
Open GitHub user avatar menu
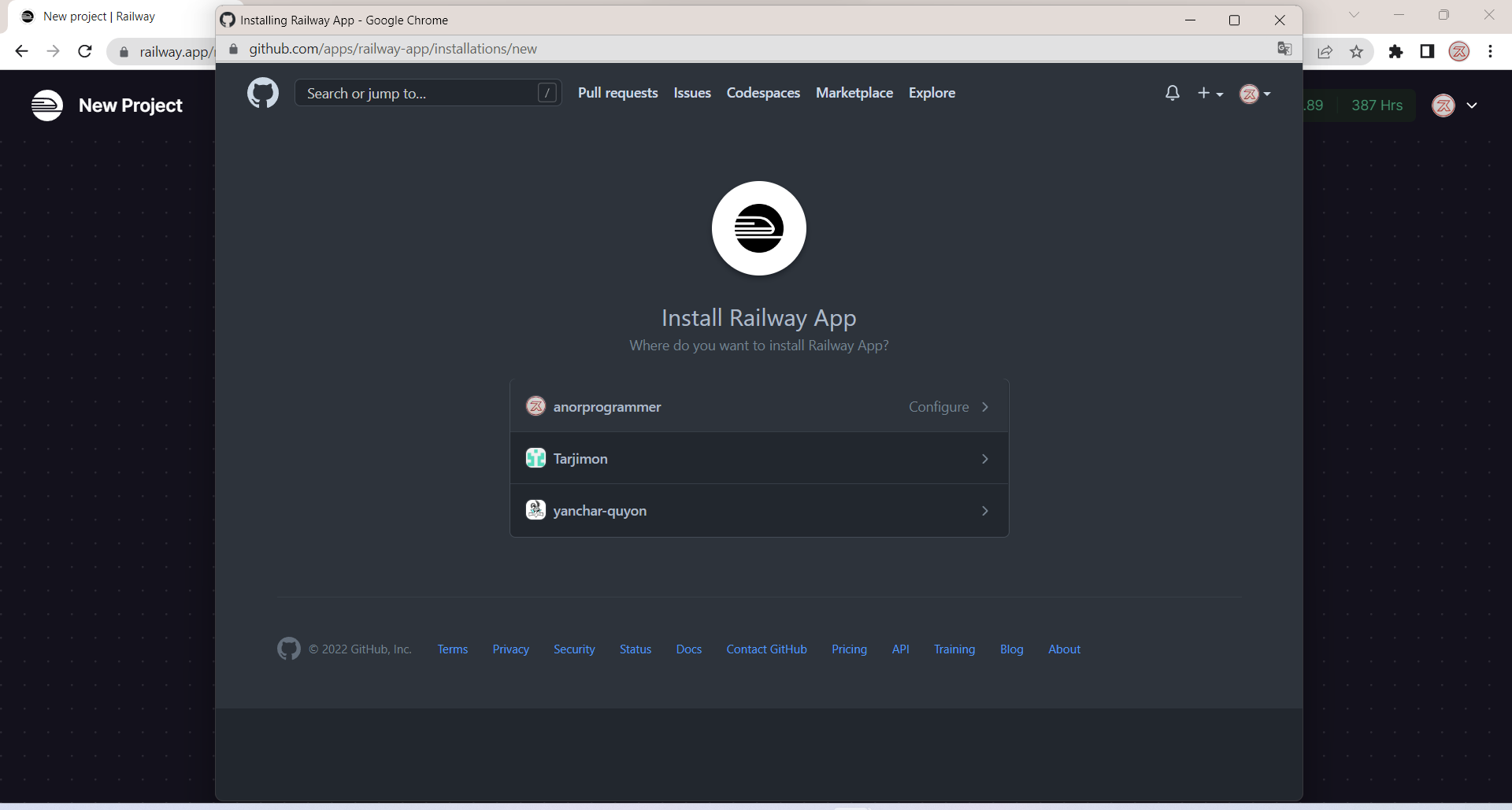1255,94
